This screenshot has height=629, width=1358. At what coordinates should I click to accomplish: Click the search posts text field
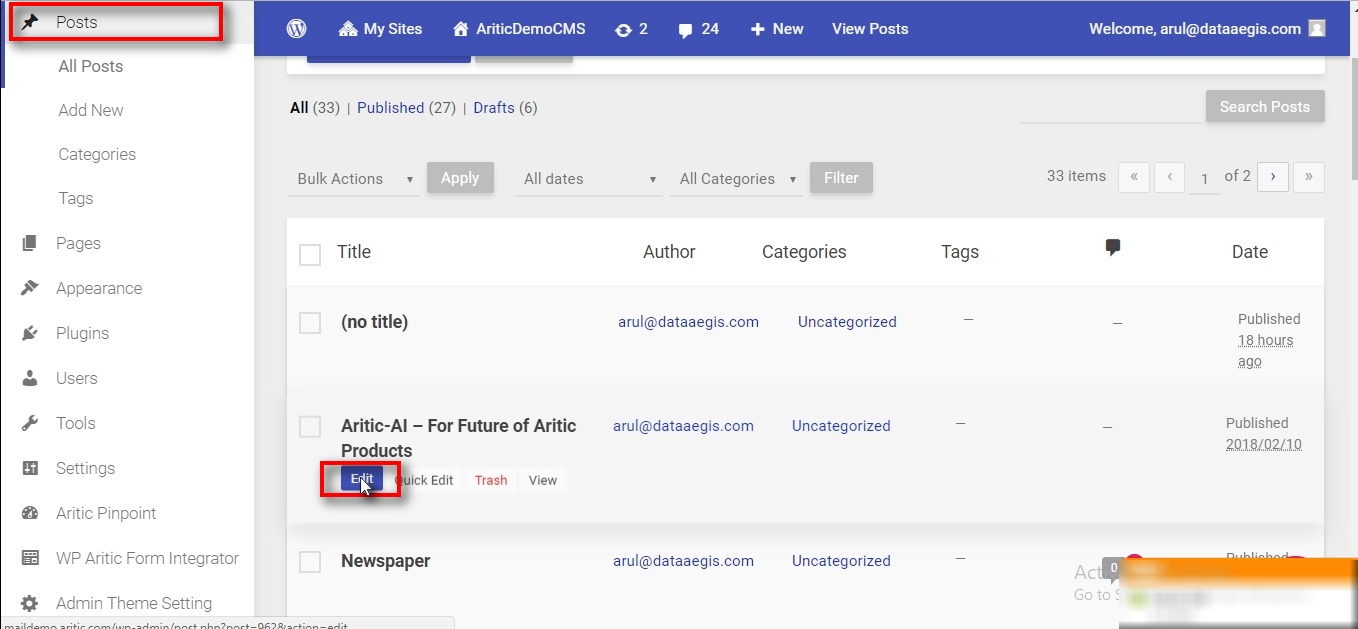click(1110, 107)
